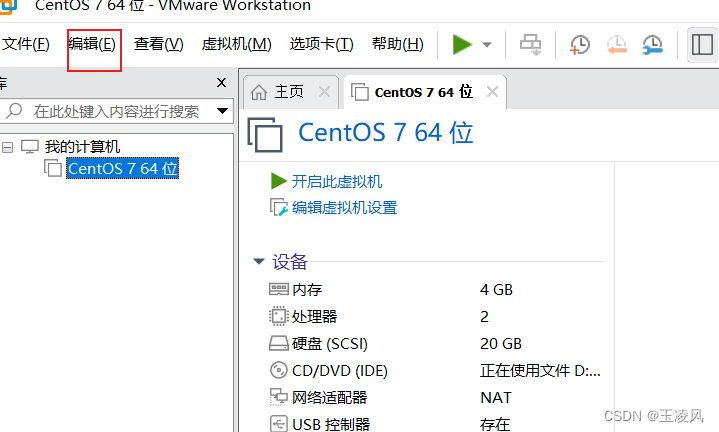The width and height of the screenshot is (719, 432).
Task: Click the 存在 USB controller value
Action: tap(495, 424)
